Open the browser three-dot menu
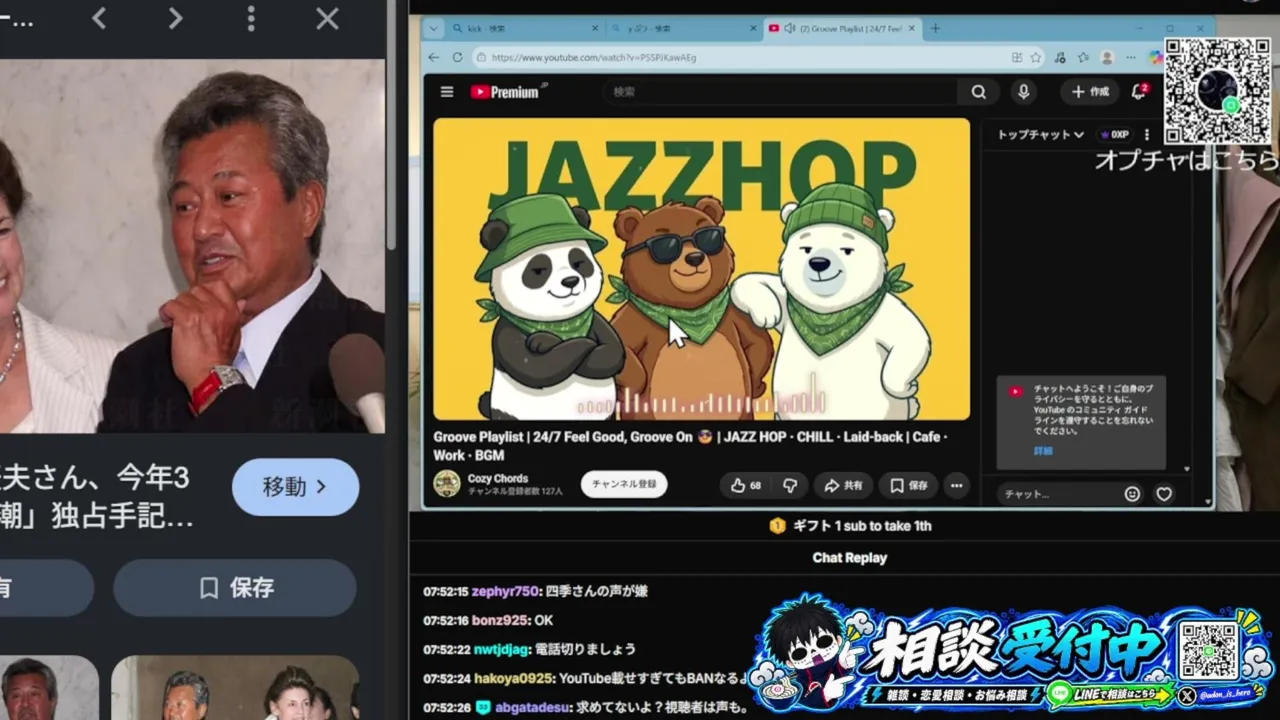1280x720 pixels. tap(1131, 58)
